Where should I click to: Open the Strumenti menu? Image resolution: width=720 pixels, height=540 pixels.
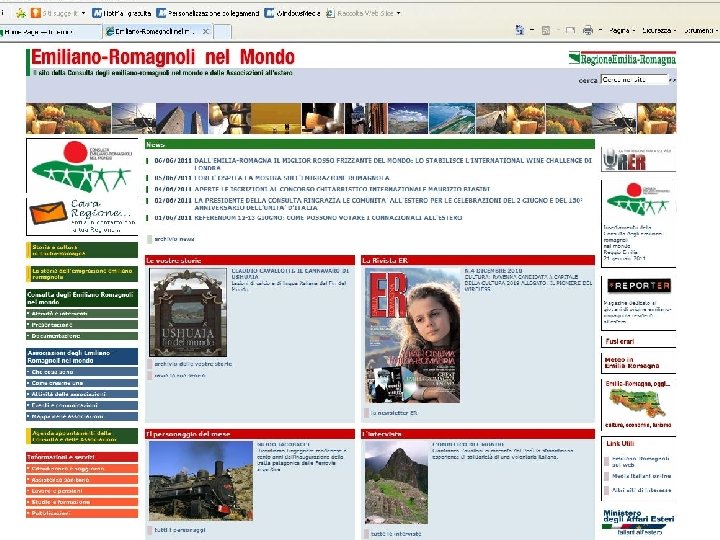700,31
